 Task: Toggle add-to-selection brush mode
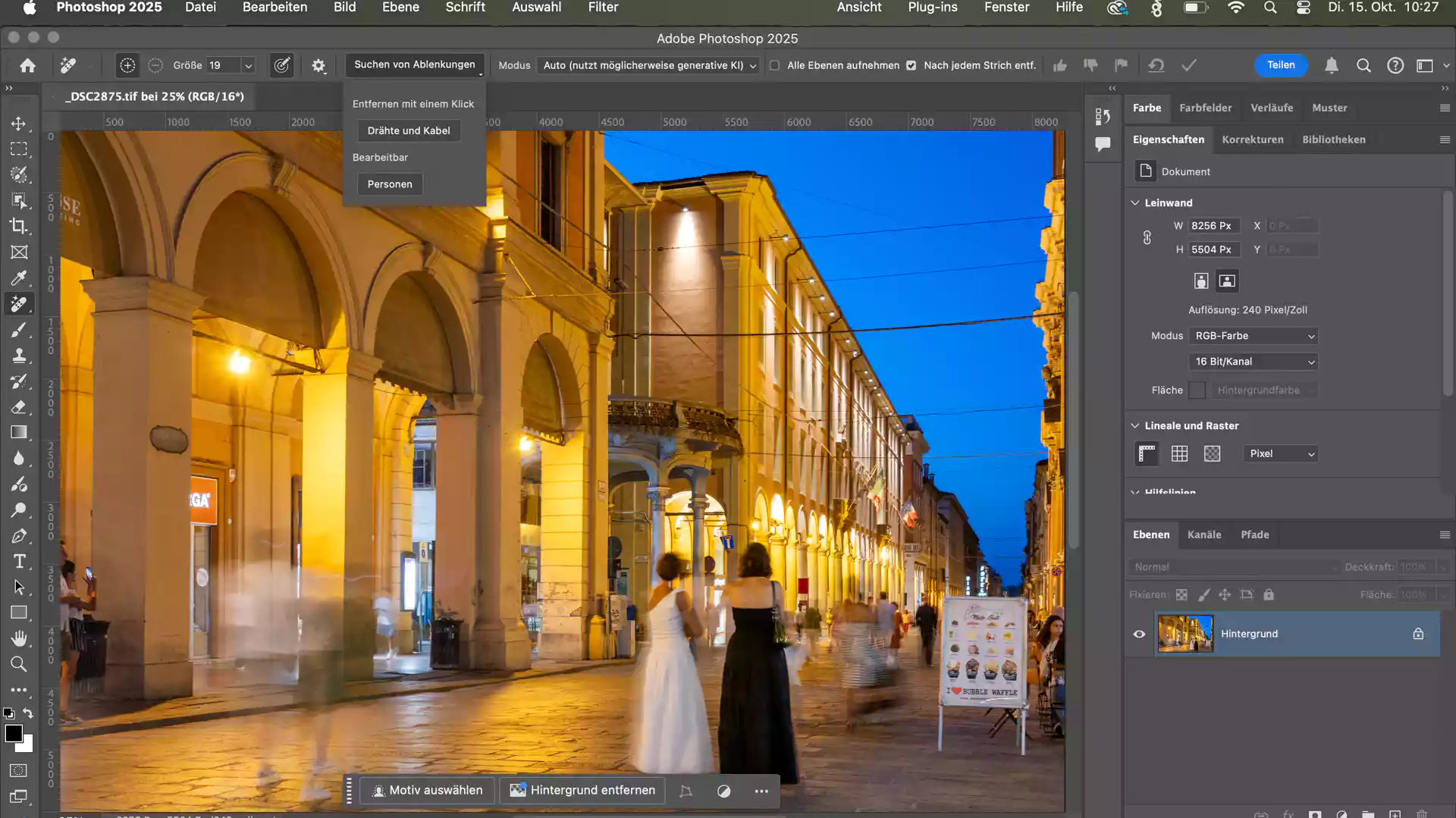pos(127,65)
